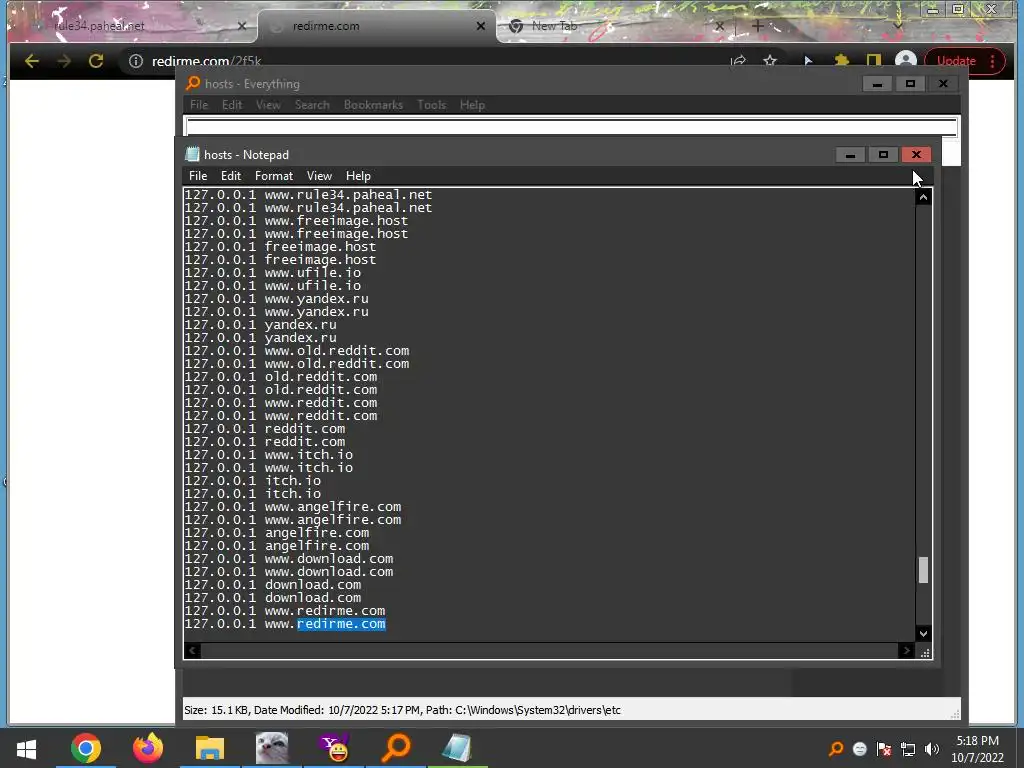1024x768 pixels.
Task: Click Everything status bar path text
Action: pyautogui.click(x=523, y=710)
